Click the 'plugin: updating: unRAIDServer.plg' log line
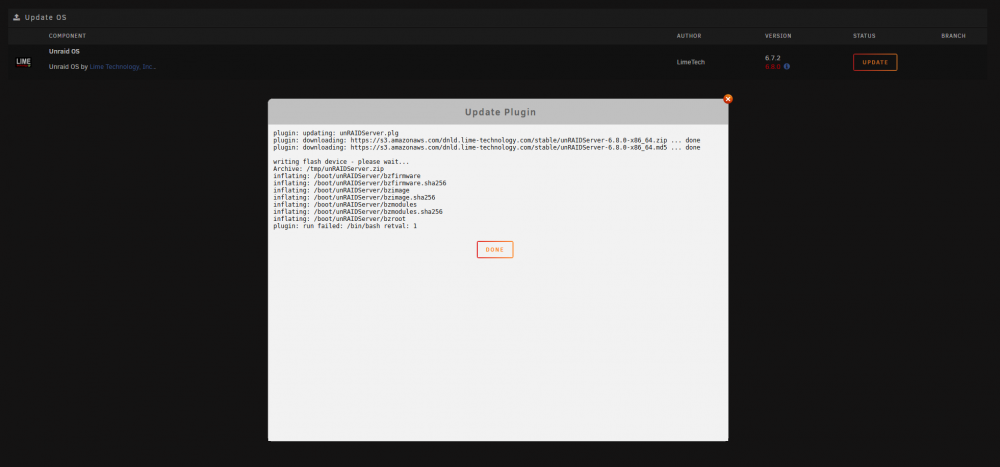The height and width of the screenshot is (467, 1000). point(335,133)
